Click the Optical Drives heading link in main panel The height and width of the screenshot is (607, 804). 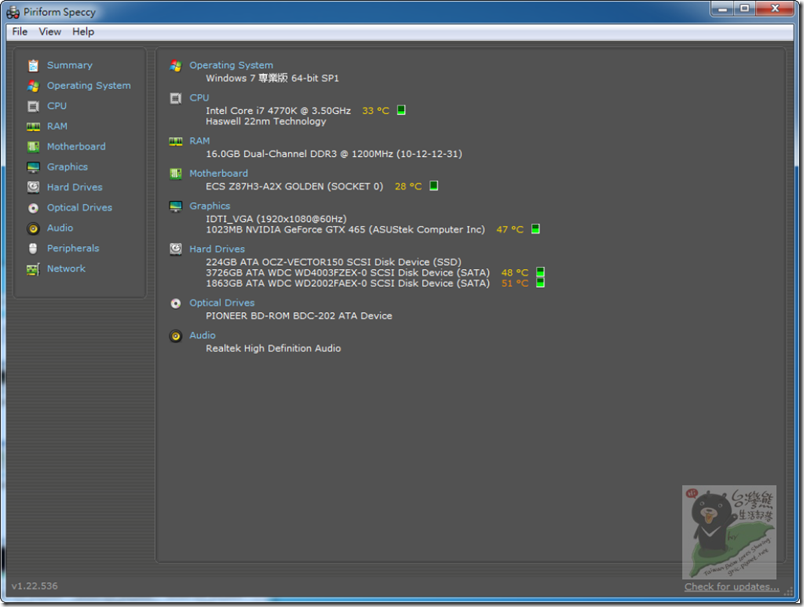(x=222, y=303)
